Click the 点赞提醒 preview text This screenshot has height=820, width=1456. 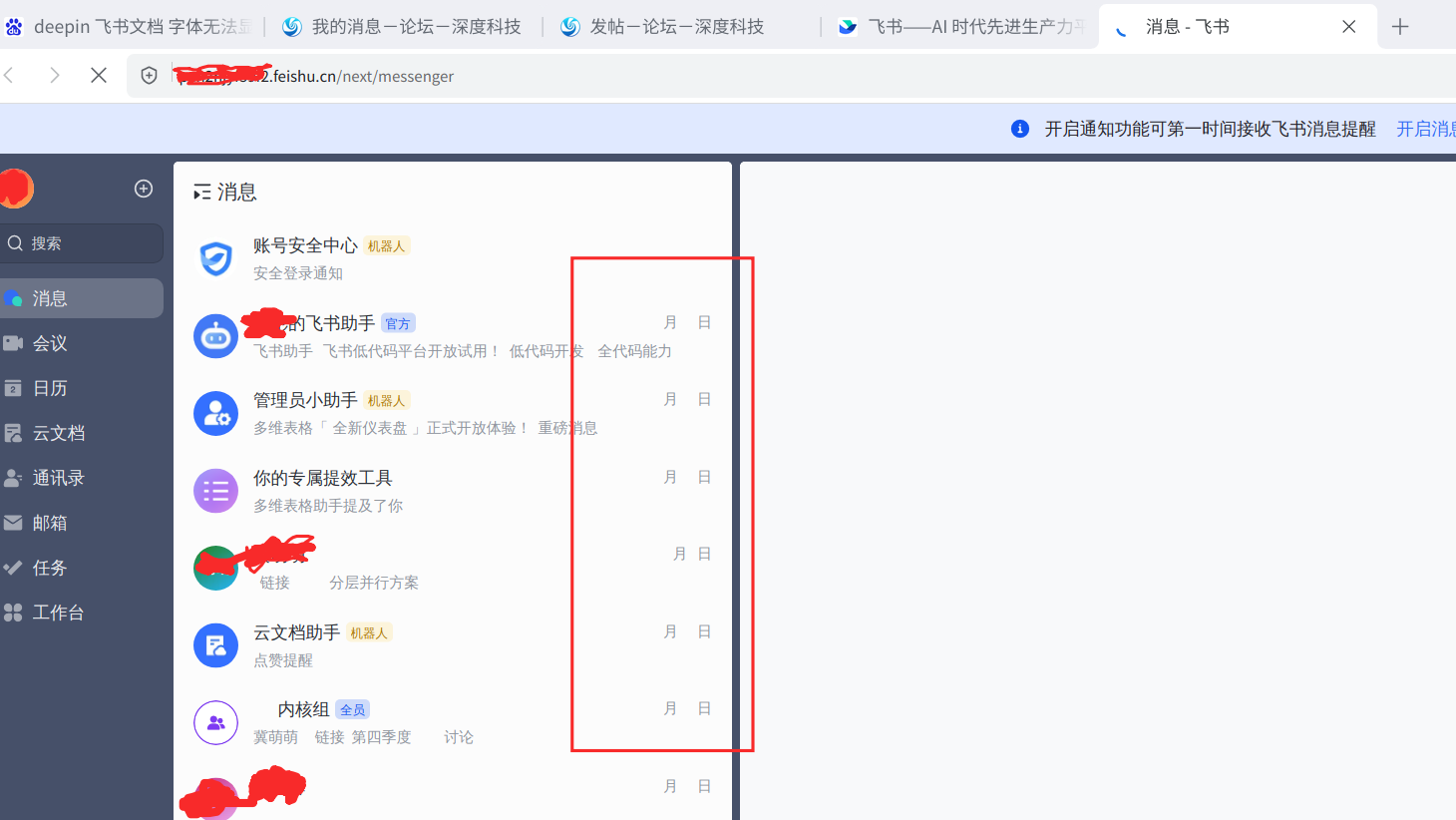click(x=283, y=660)
